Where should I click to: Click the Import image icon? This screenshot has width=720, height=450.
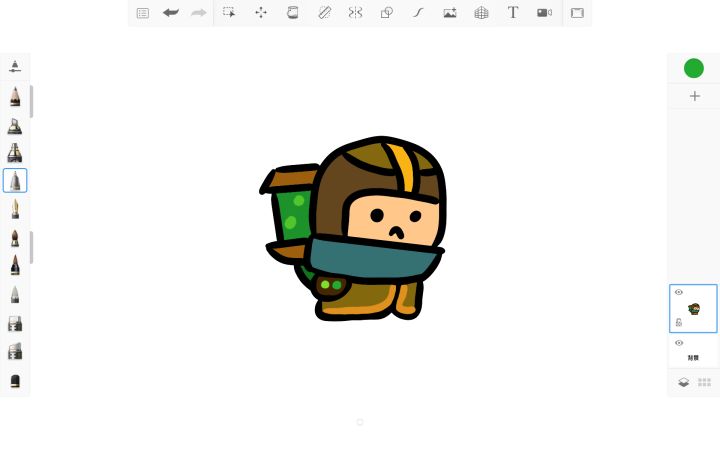(450, 13)
